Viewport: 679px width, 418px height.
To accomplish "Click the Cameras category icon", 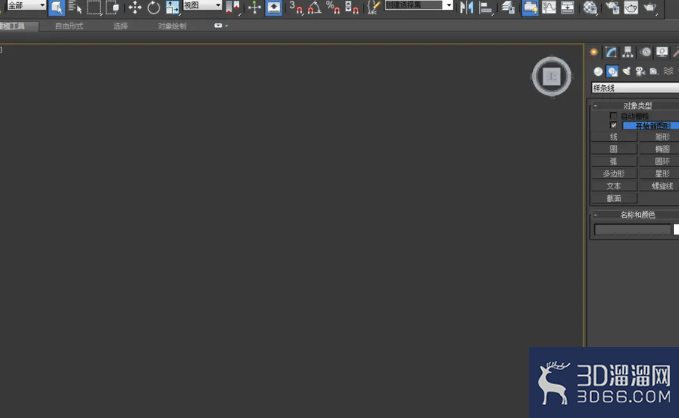I will click(x=640, y=71).
